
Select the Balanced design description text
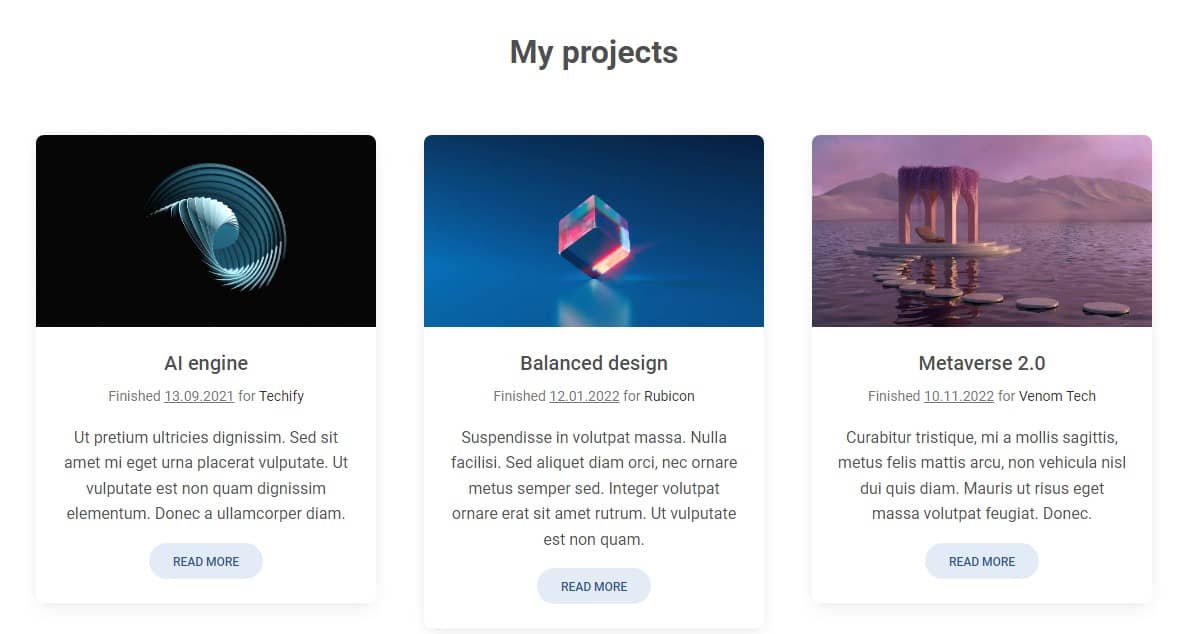pos(594,489)
